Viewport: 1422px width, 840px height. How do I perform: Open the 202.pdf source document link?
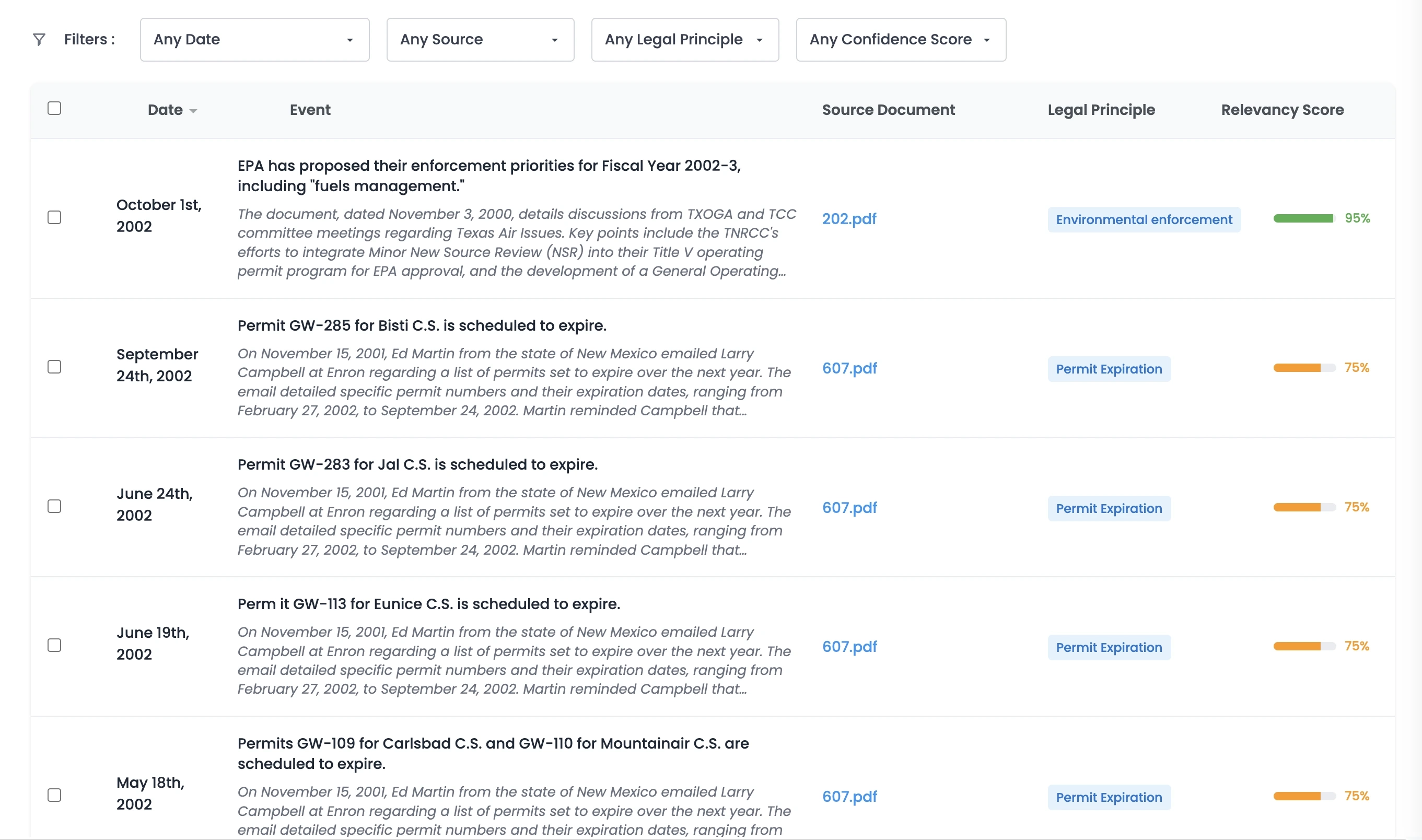[849, 218]
